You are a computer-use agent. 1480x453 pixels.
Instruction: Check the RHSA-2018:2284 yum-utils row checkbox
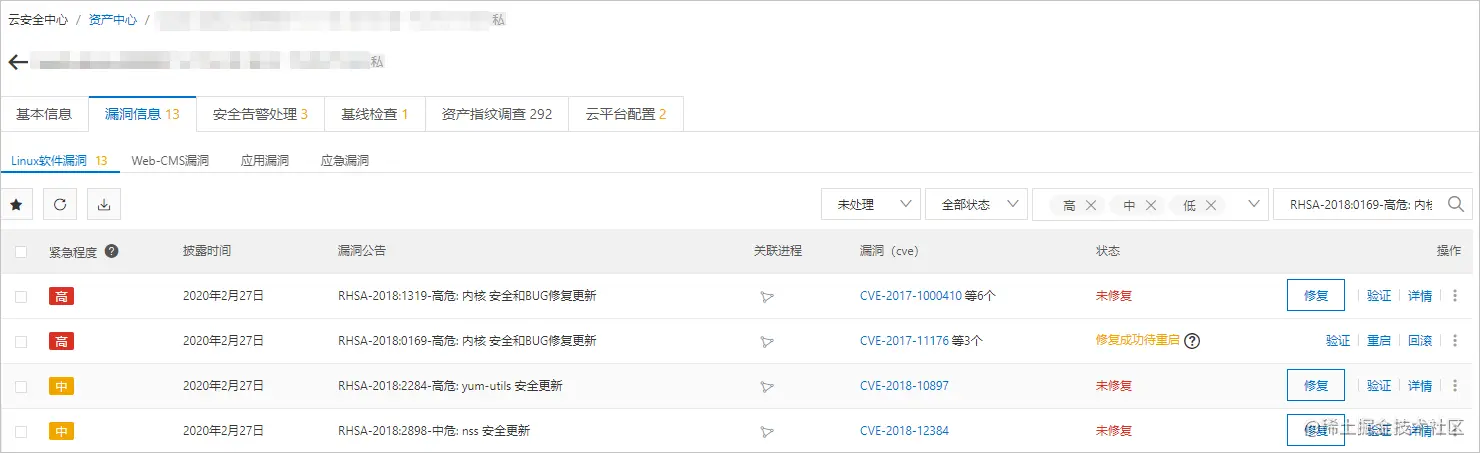(21, 387)
